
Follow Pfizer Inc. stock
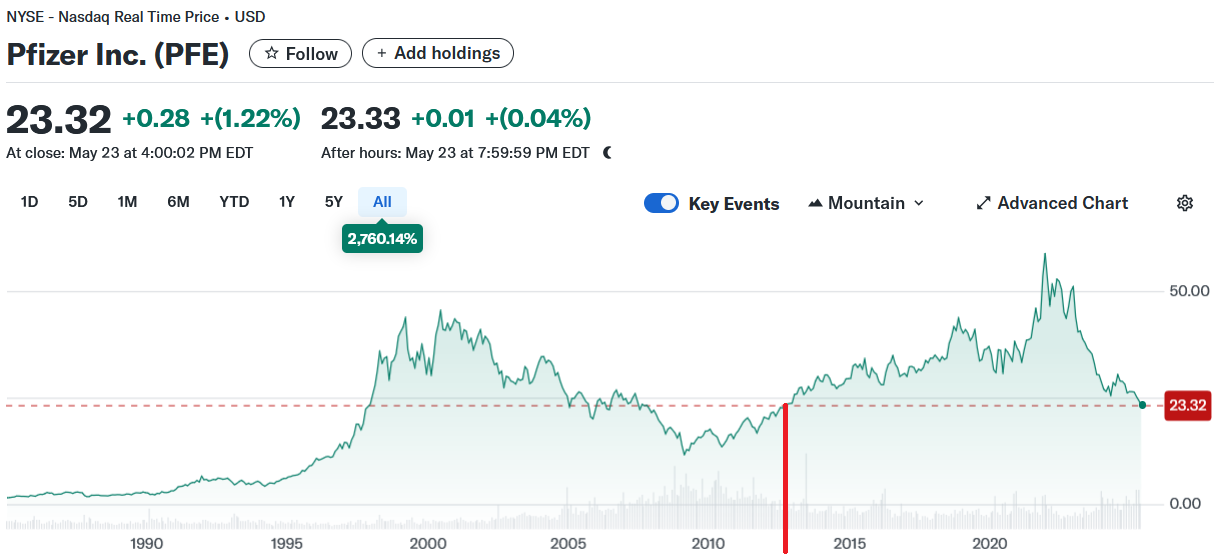(300, 53)
